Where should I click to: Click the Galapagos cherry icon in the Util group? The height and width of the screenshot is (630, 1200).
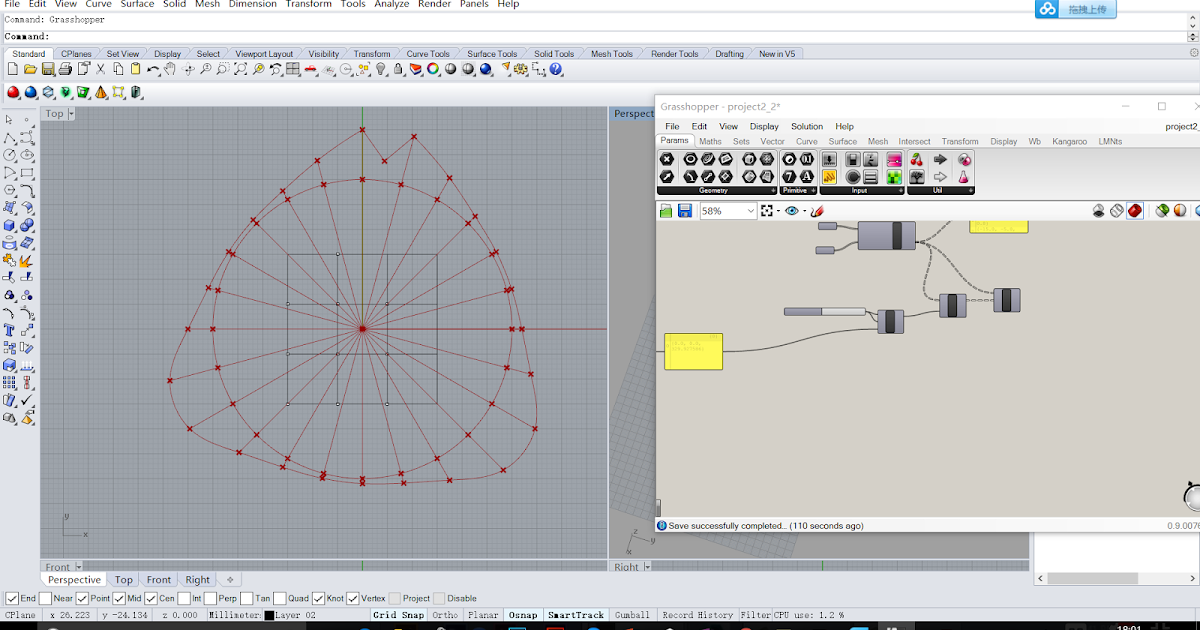(916, 160)
